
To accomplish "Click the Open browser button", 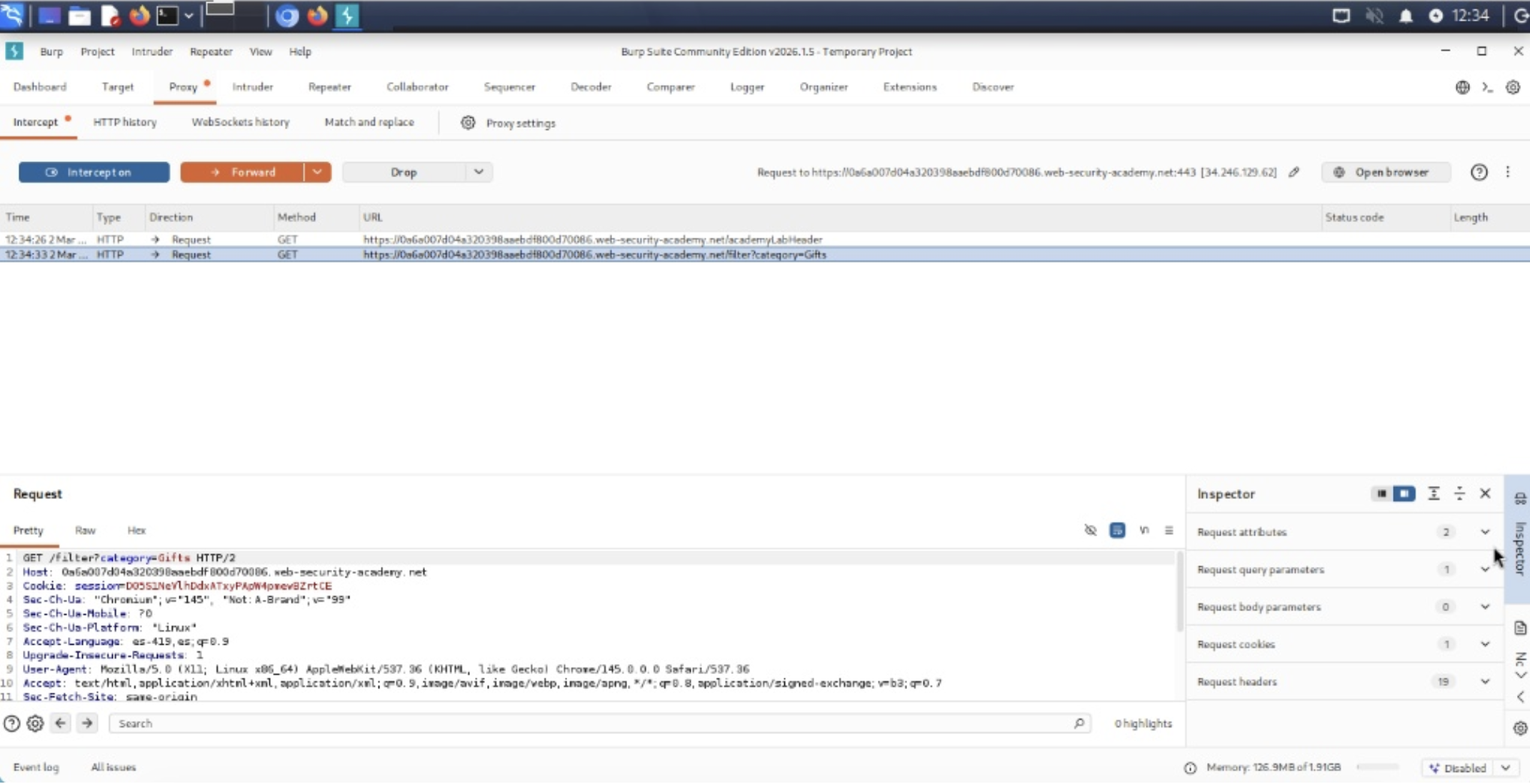I will coord(1384,172).
